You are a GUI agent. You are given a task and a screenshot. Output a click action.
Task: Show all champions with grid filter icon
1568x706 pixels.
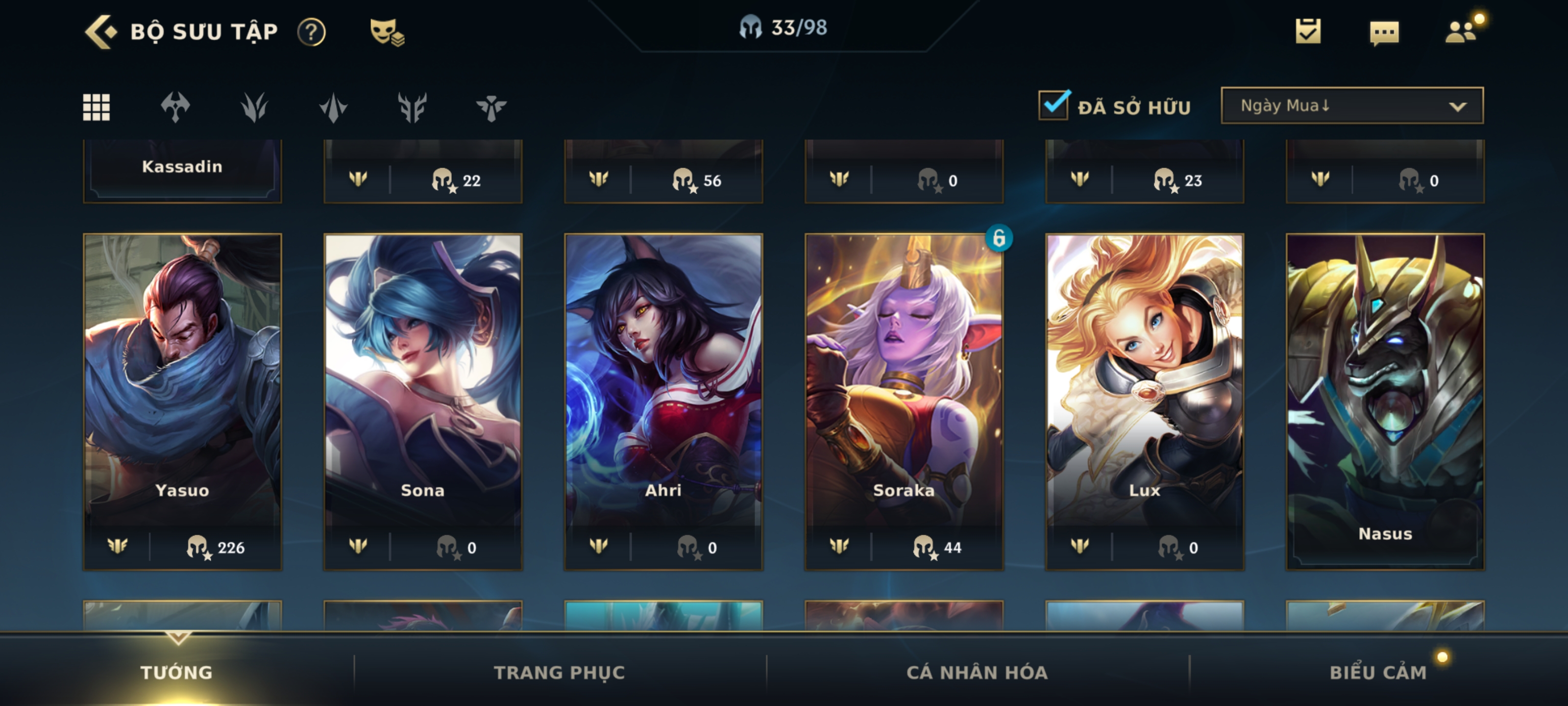click(x=96, y=107)
